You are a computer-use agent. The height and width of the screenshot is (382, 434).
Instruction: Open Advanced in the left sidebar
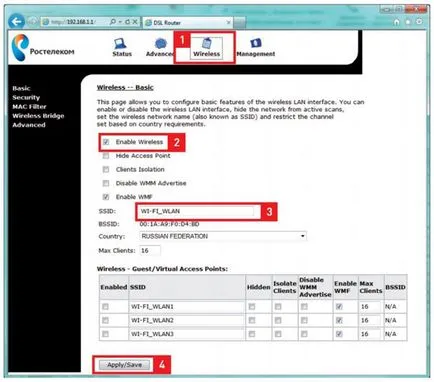29,125
